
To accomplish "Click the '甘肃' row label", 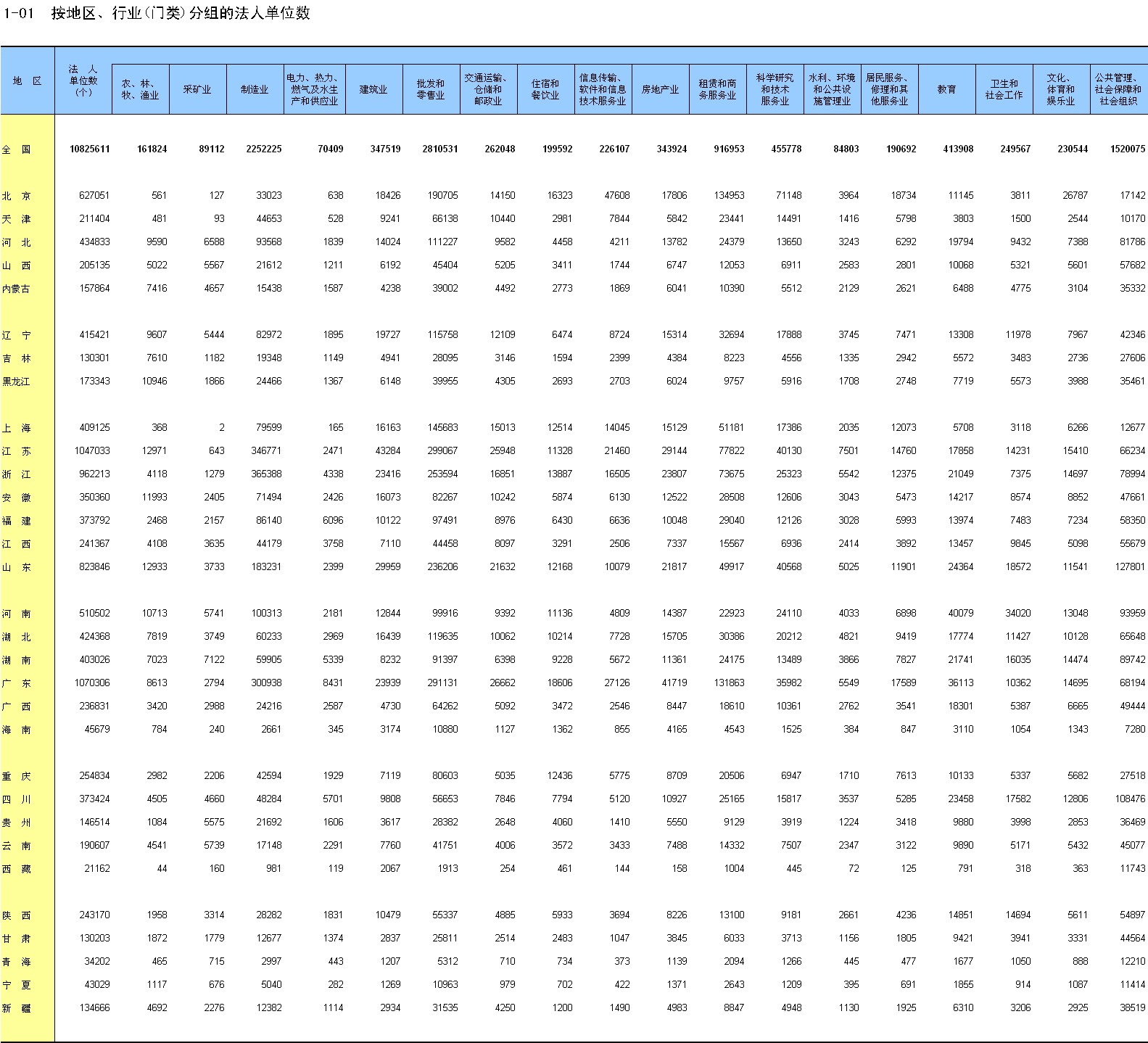I will pos(16,939).
